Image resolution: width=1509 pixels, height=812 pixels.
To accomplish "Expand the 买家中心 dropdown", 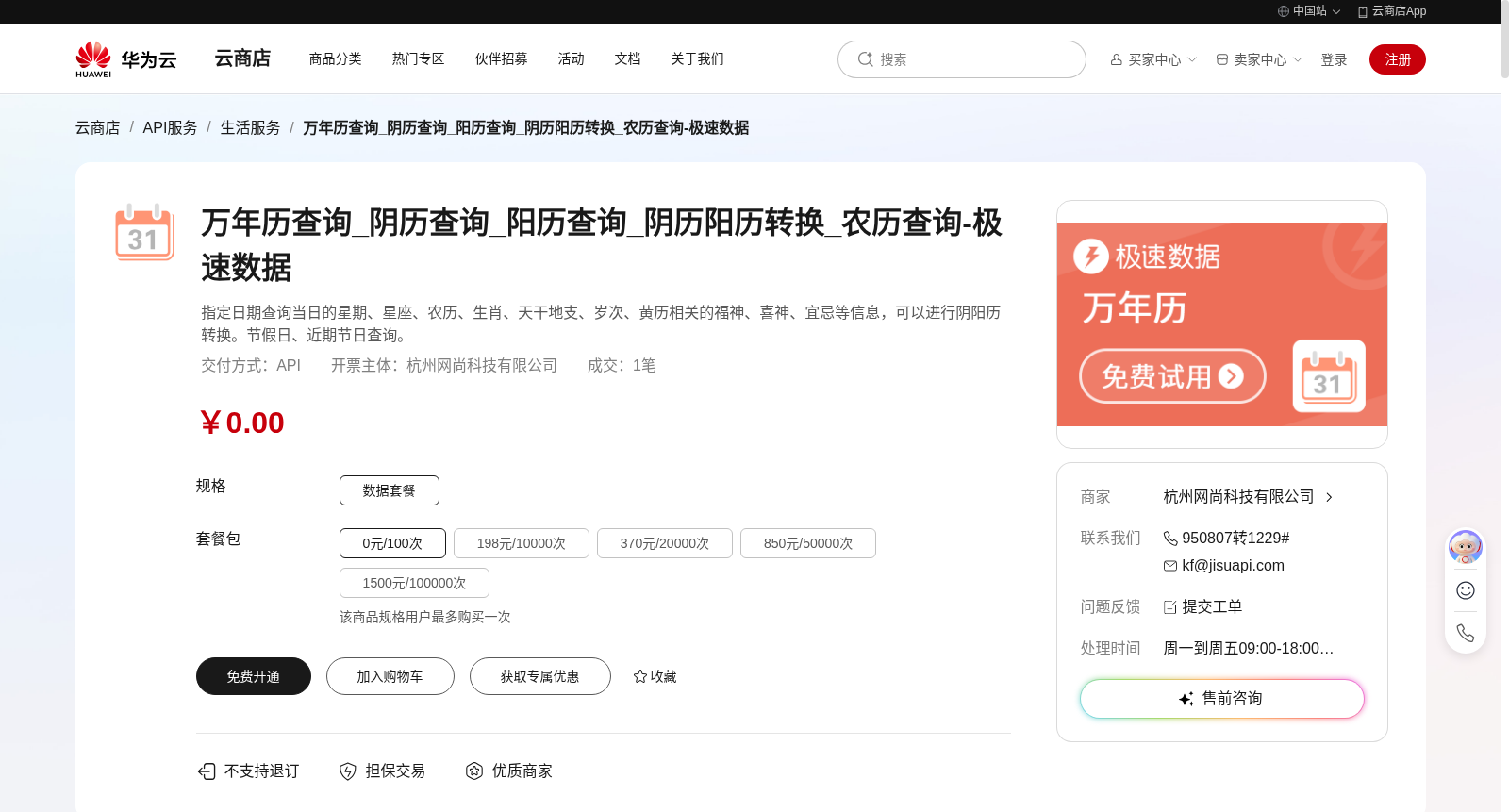I will [x=1192, y=59].
